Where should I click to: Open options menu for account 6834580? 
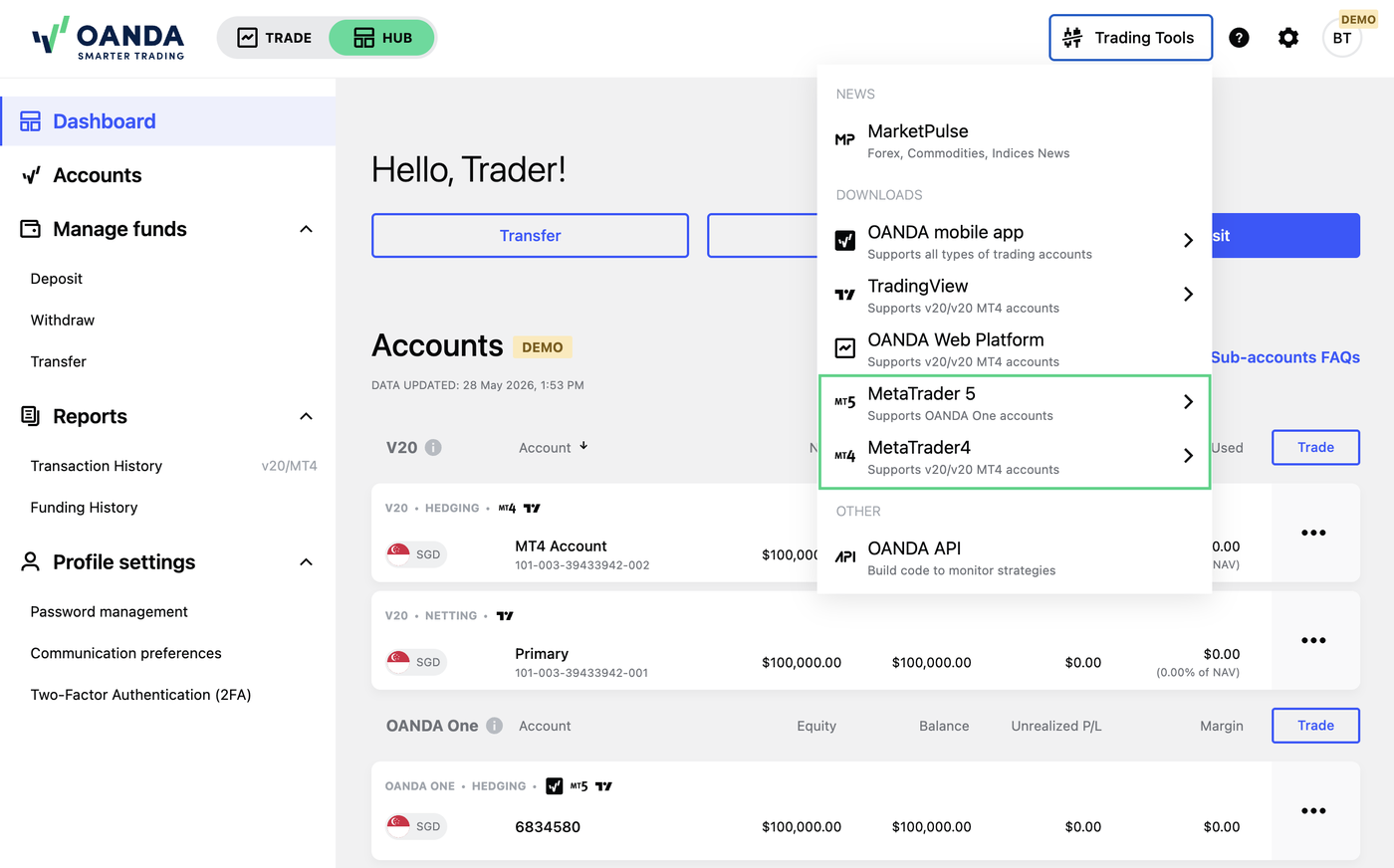point(1313,810)
